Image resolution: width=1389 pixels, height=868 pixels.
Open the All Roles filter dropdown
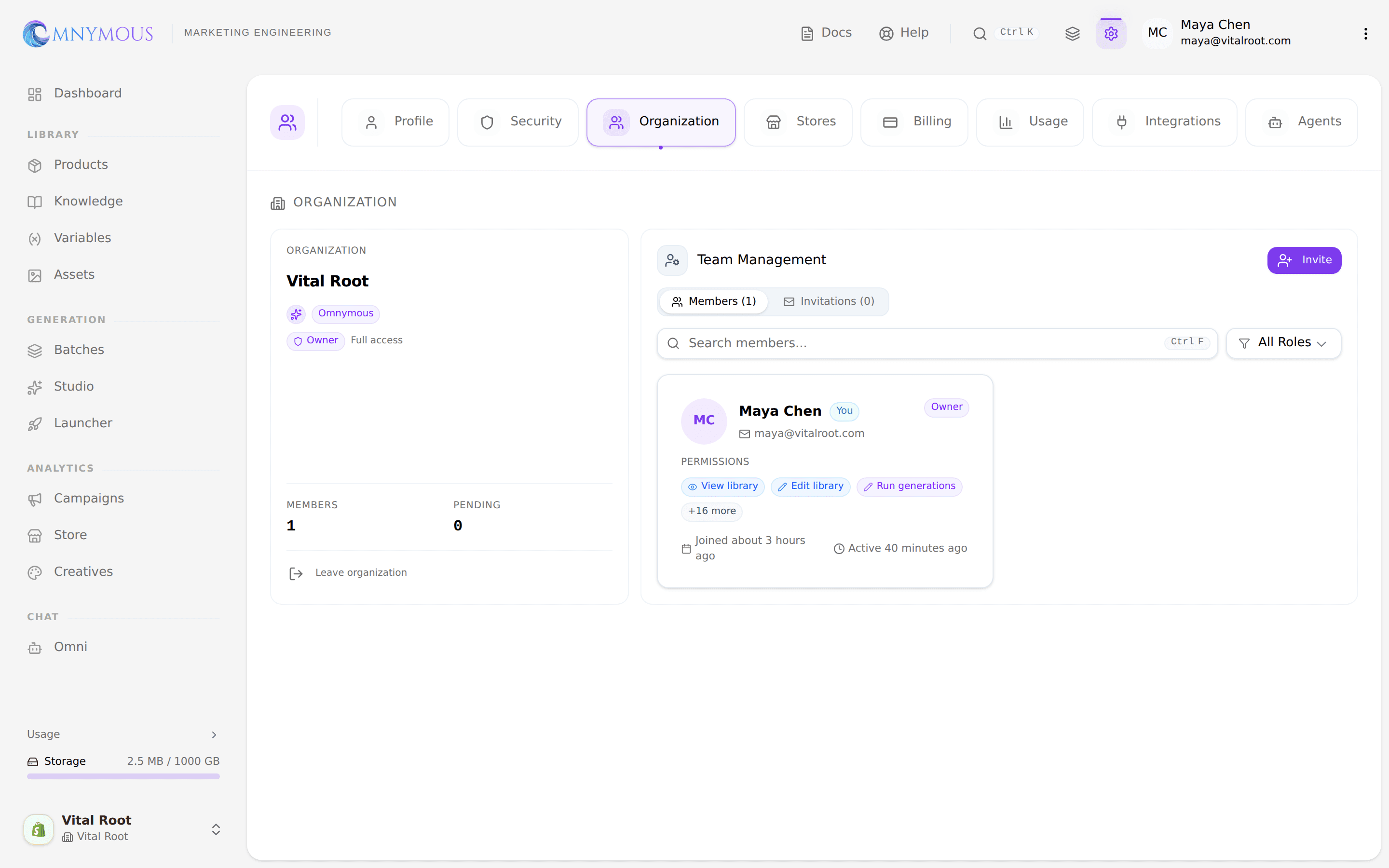1283,343
